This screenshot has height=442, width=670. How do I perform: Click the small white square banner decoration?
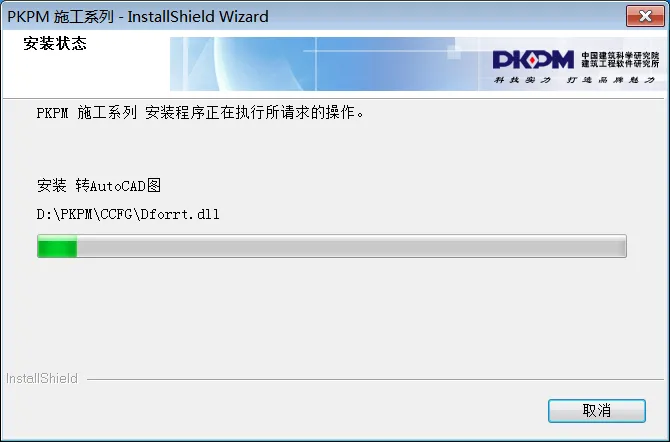pos(454,53)
